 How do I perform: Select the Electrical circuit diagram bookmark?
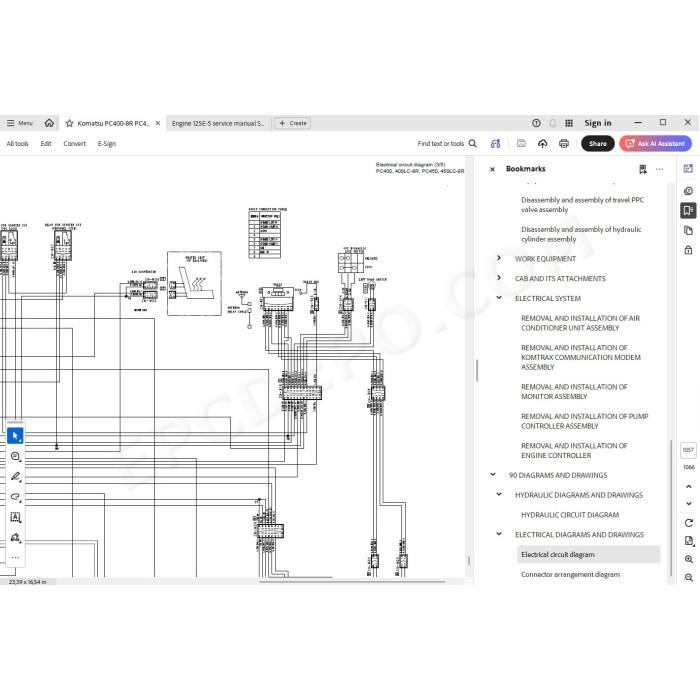pos(588,554)
